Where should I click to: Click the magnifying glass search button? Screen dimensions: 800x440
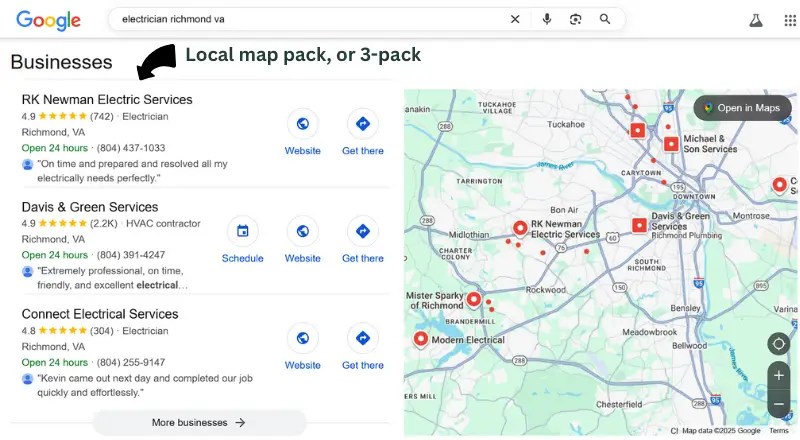(605, 19)
